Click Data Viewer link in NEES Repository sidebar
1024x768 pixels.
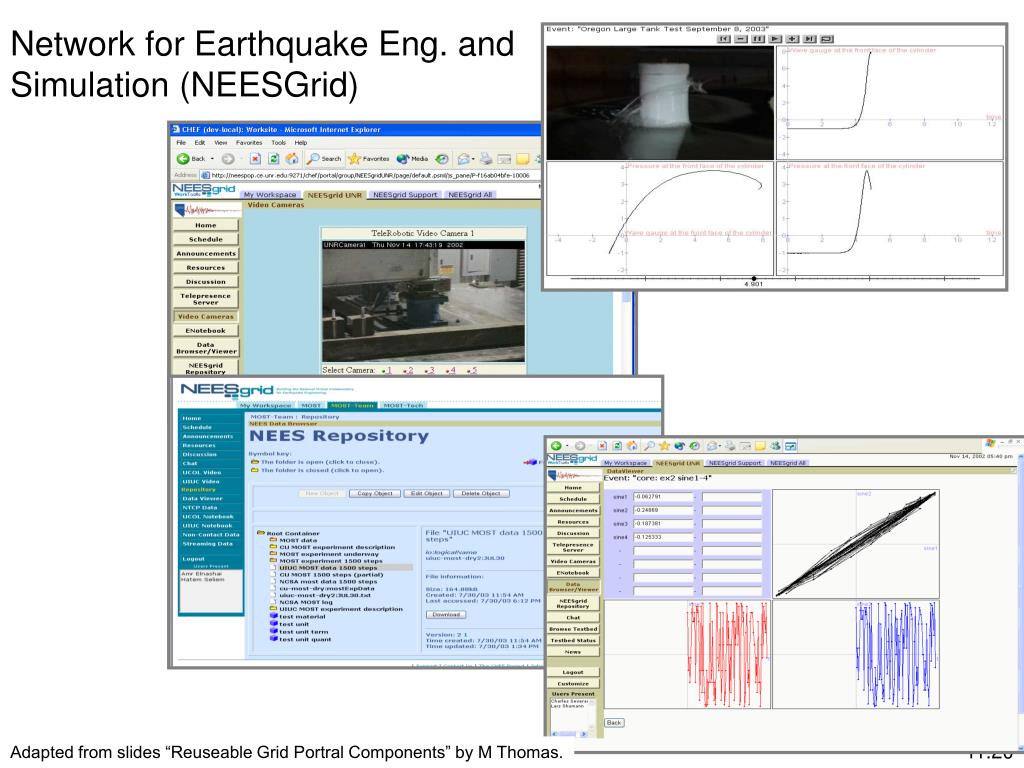pyautogui.click(x=202, y=498)
